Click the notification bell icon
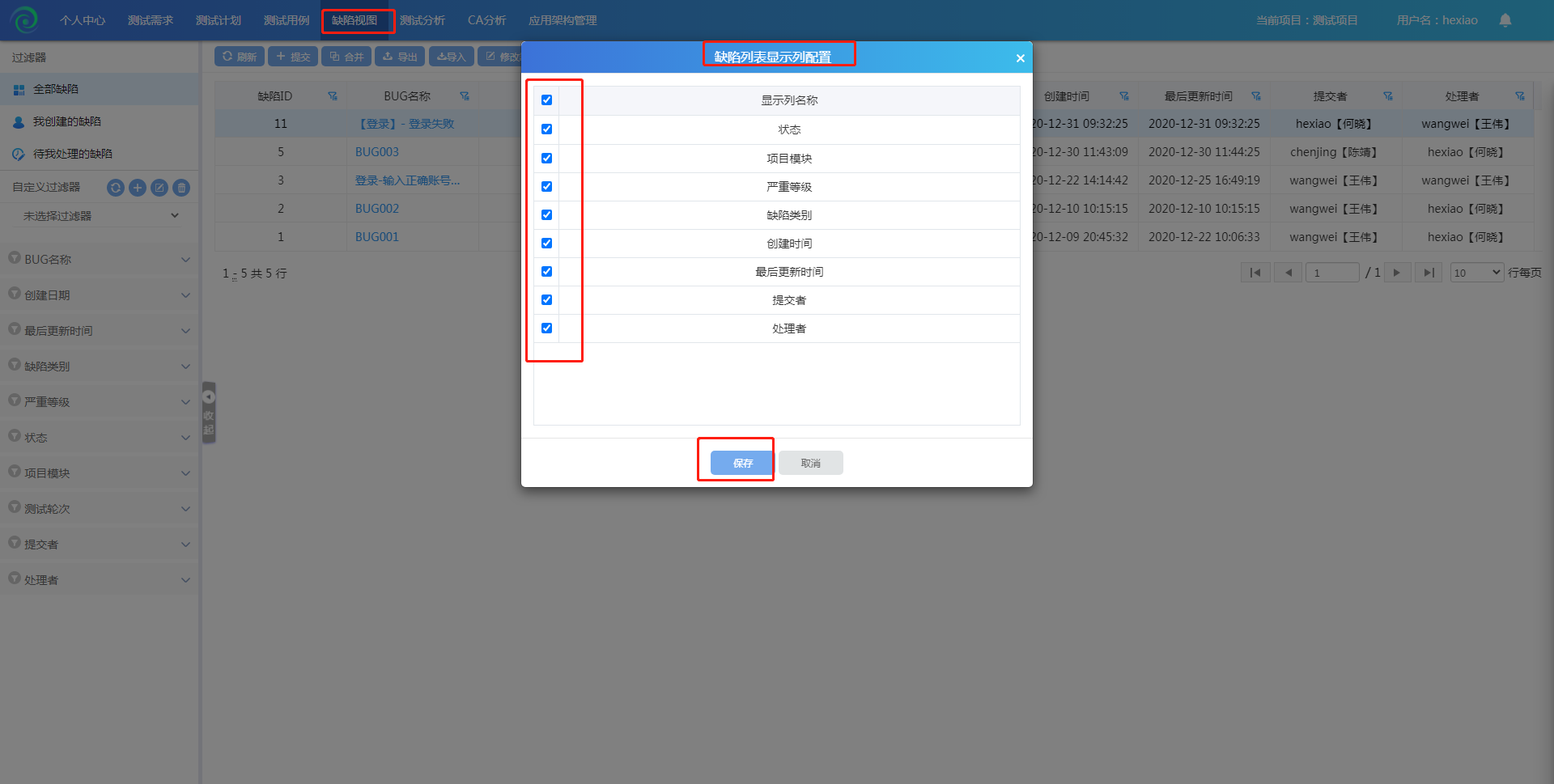Screen dimensions: 1554x784 coord(1505,20)
